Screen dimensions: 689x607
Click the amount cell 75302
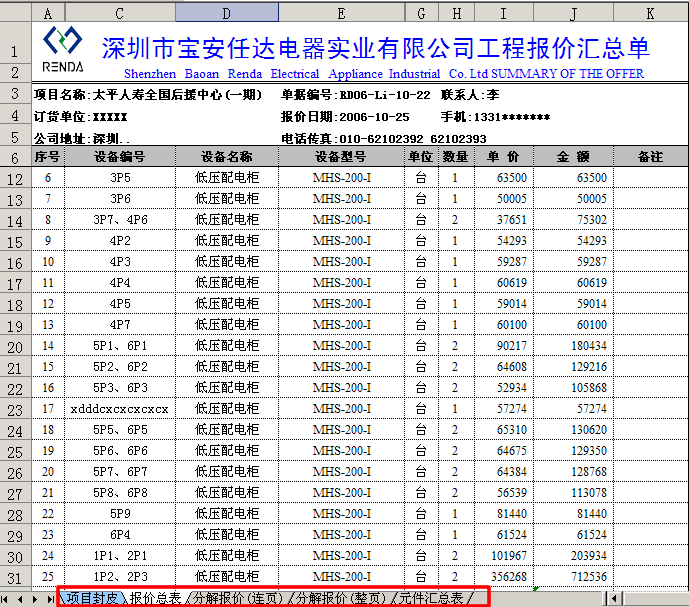(x=573, y=220)
